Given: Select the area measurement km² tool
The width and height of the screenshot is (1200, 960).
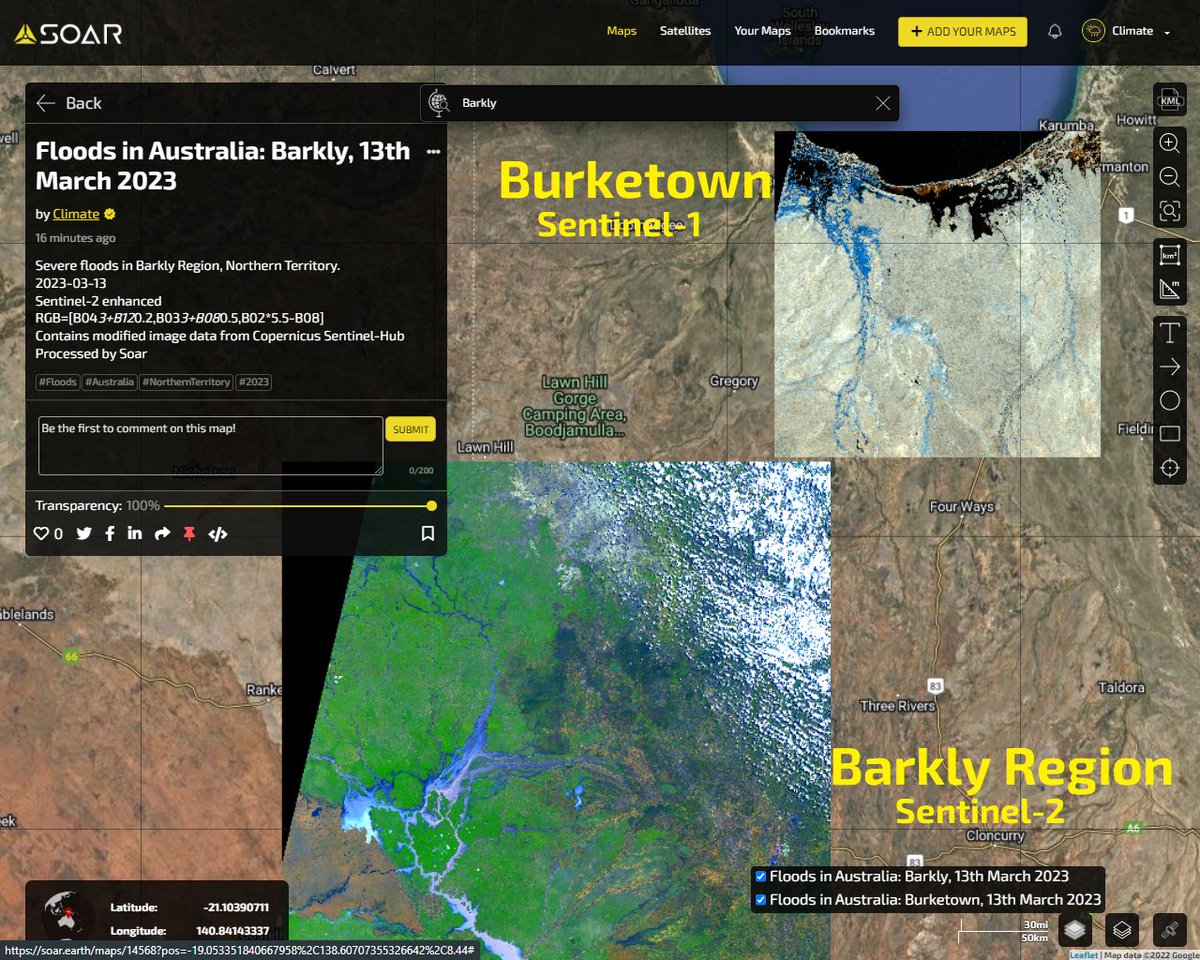Looking at the screenshot, I should [x=1169, y=255].
